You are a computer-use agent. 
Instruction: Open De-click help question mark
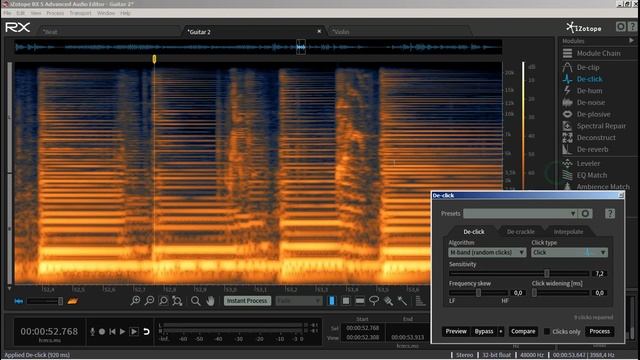click(x=610, y=213)
